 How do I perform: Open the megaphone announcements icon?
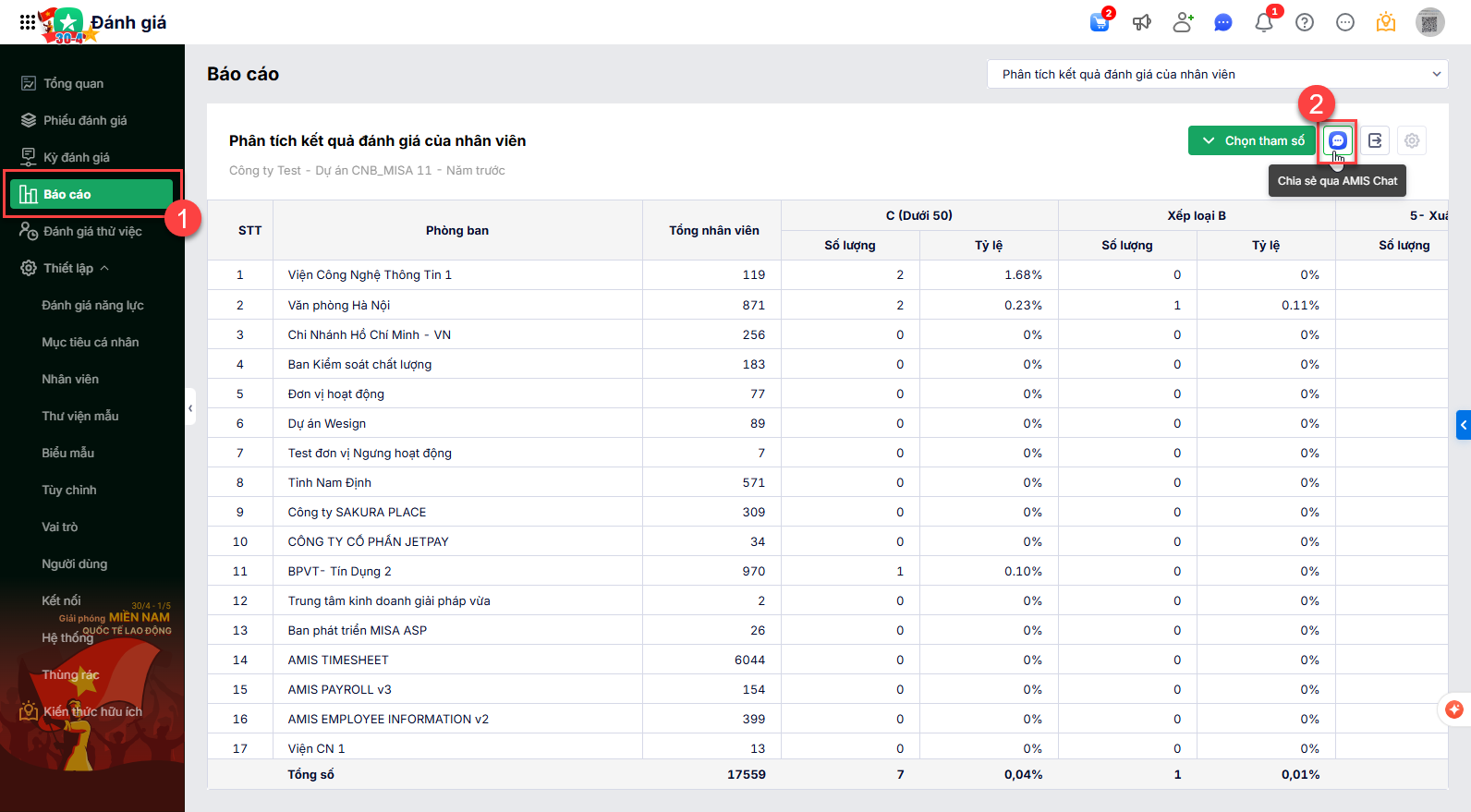(x=1142, y=22)
